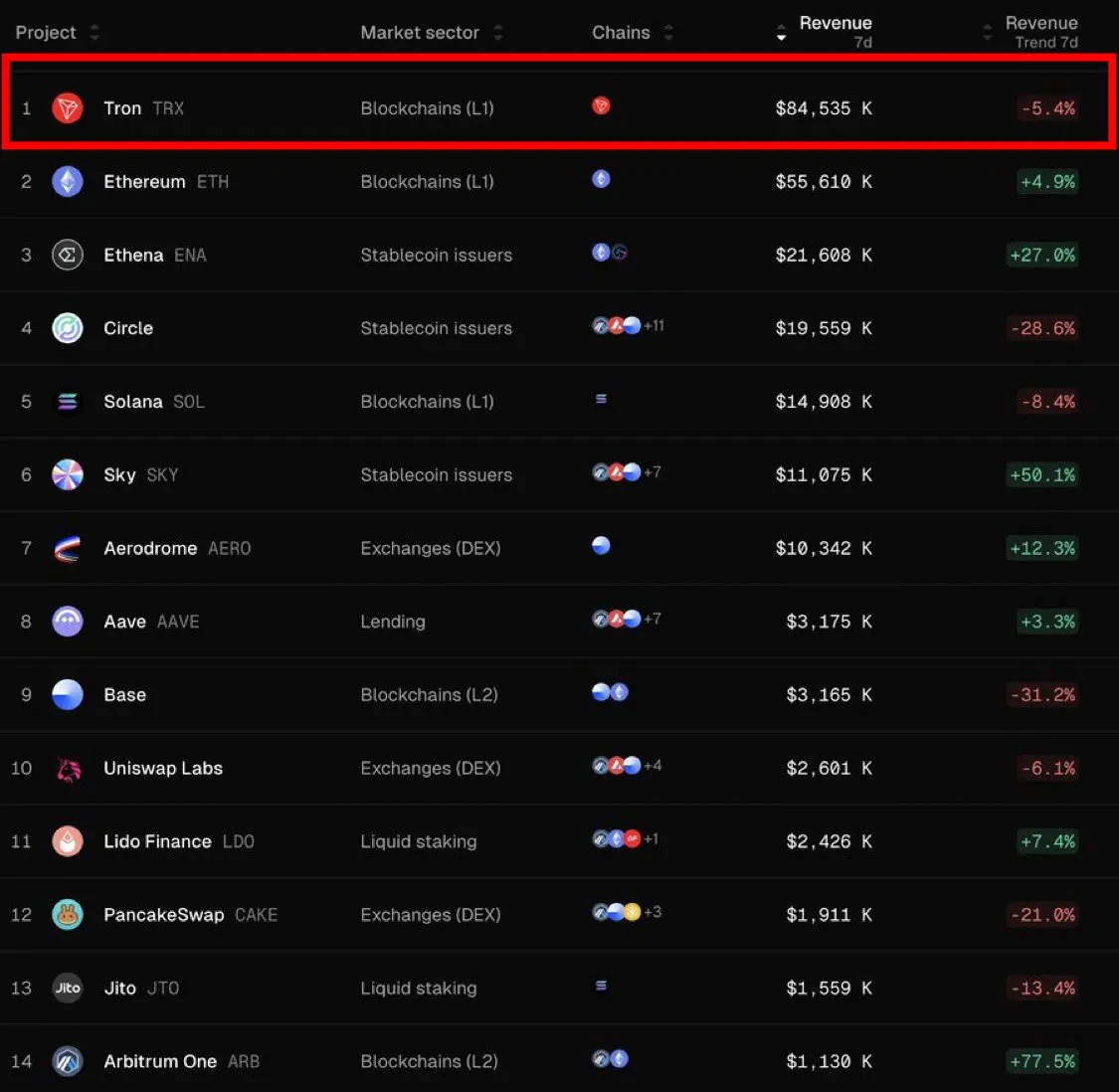Click Arbitrum One row's chain icons
Screen dimensions: 1119x1092
click(610, 1059)
